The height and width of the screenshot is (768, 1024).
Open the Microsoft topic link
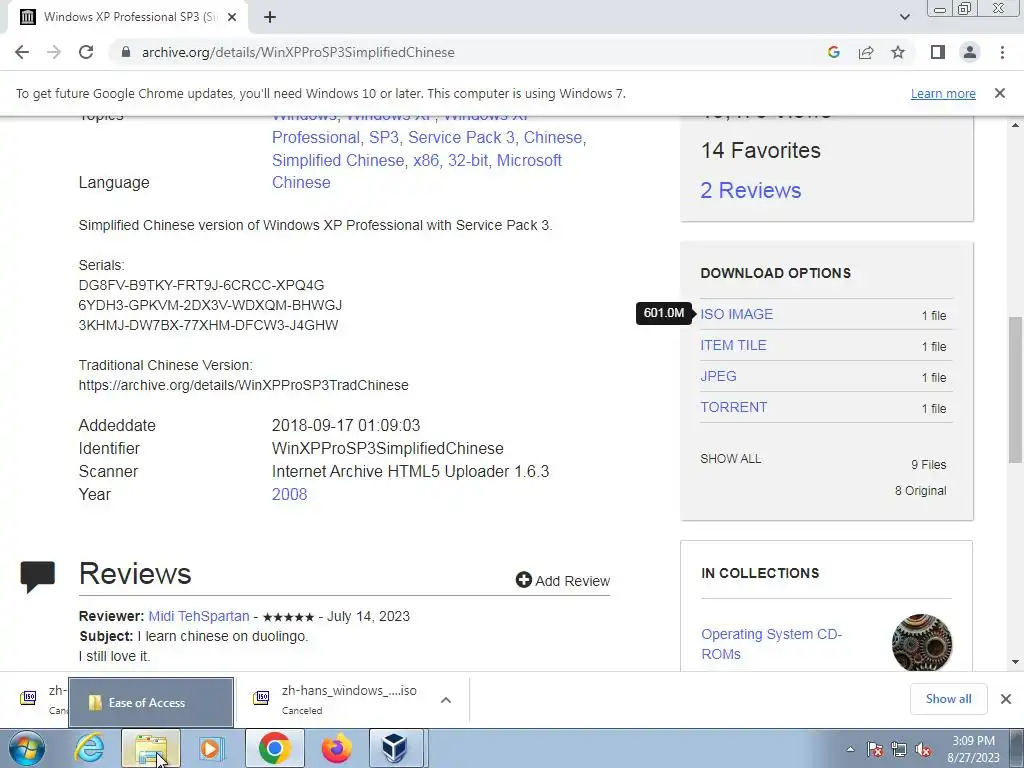coord(529,160)
